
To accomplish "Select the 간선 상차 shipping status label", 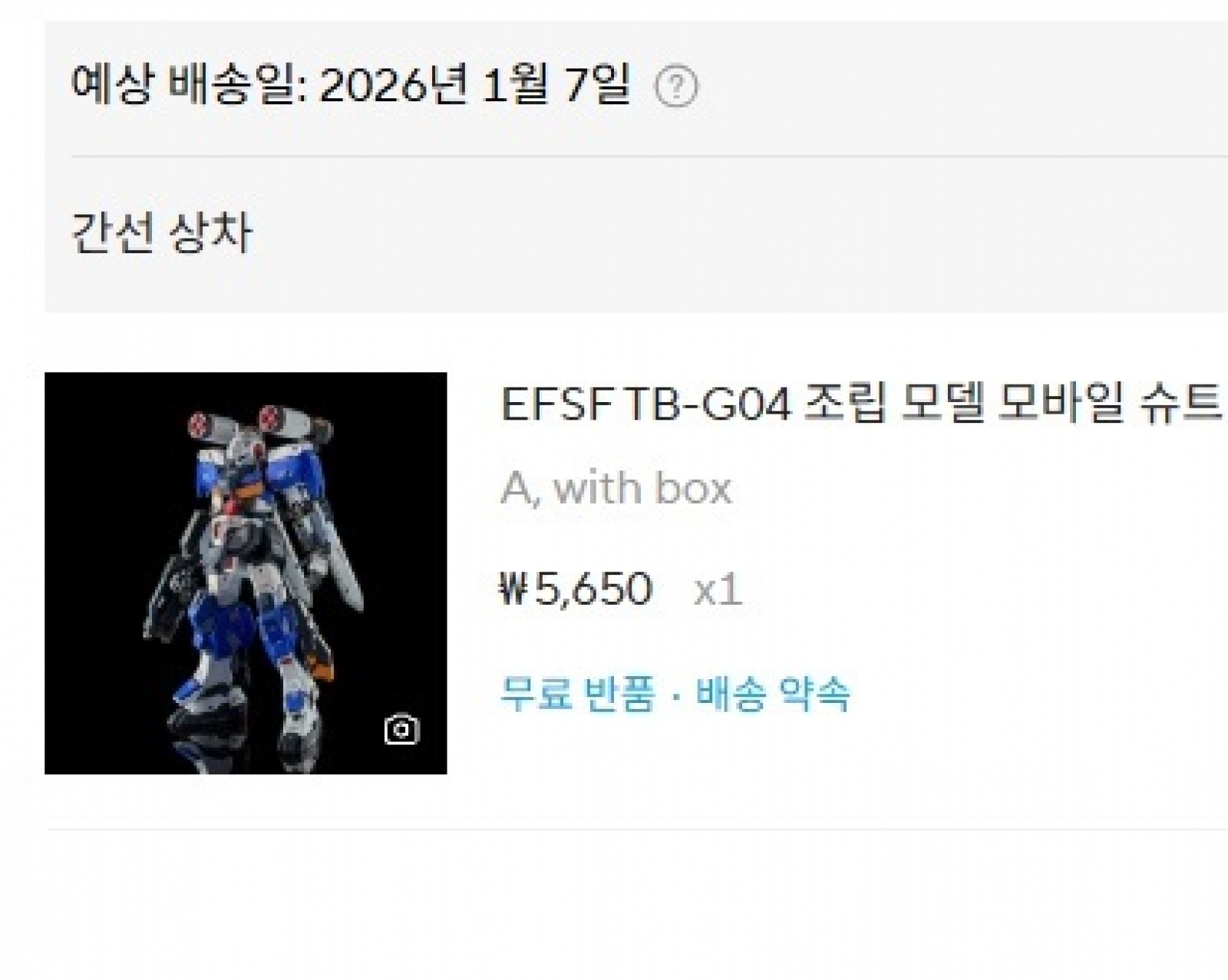I will point(161,233).
